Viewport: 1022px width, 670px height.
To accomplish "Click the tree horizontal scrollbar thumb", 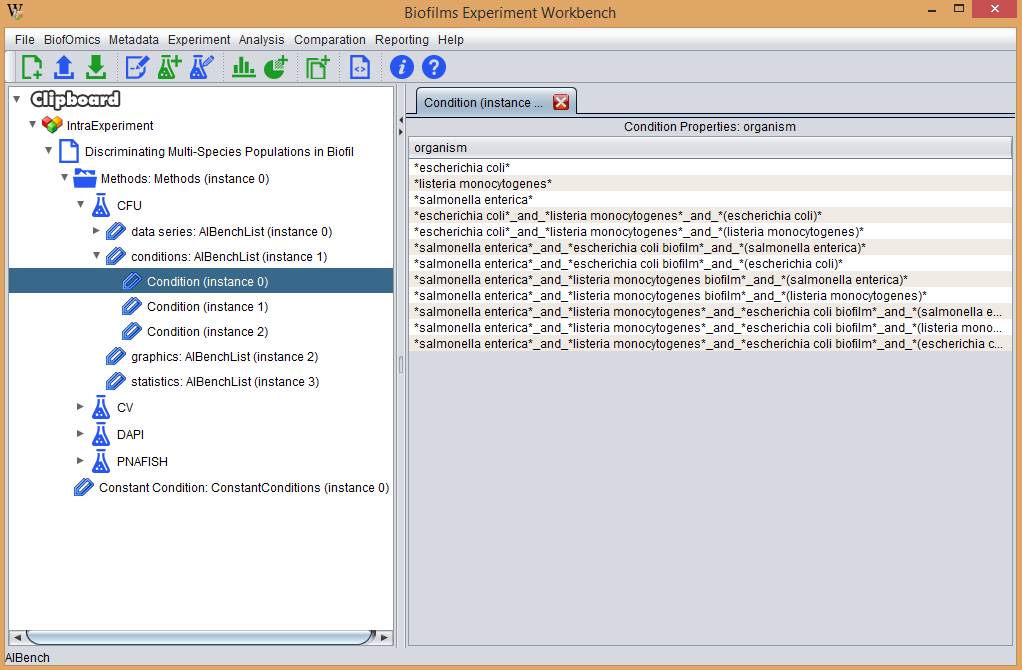I will coord(201,637).
